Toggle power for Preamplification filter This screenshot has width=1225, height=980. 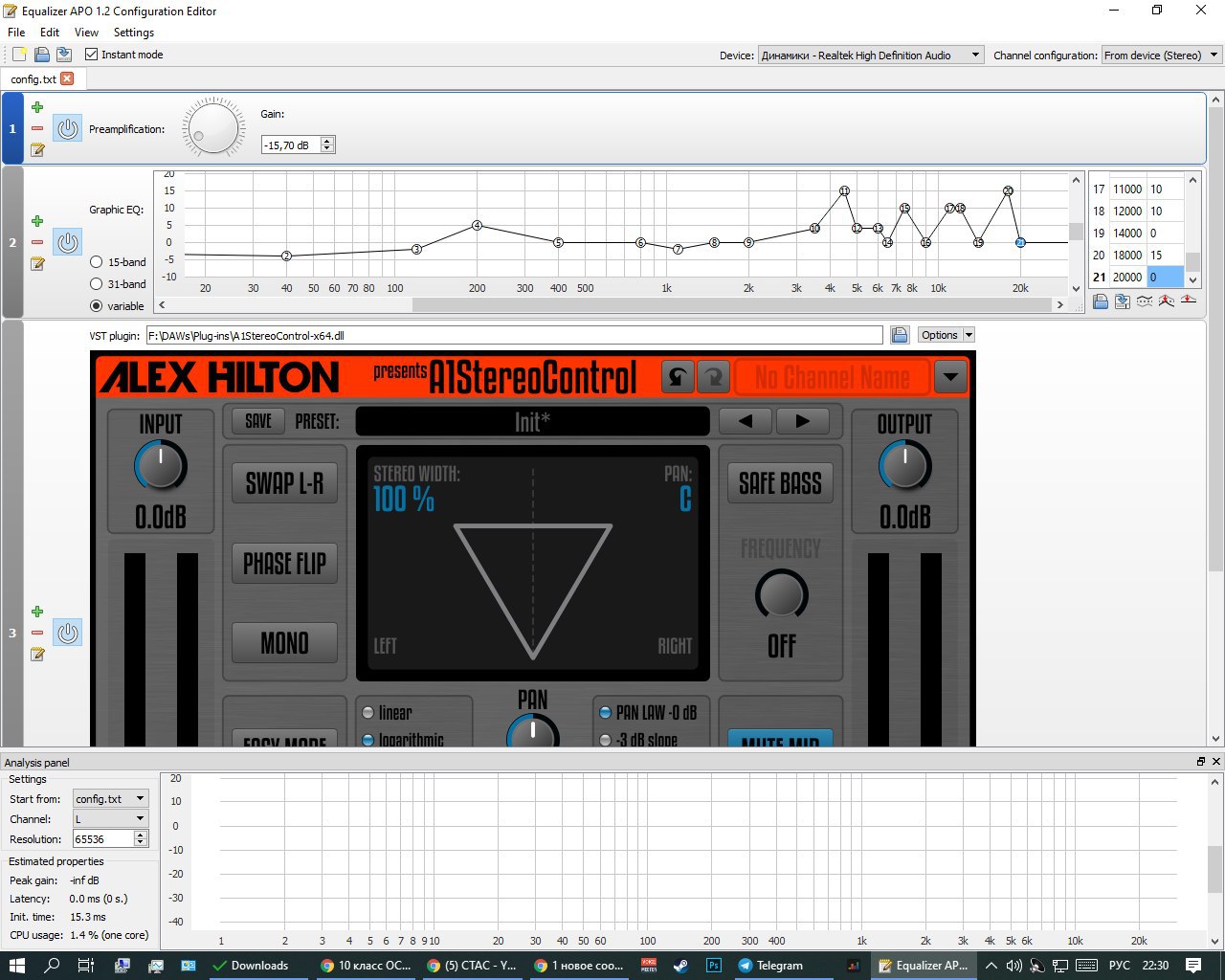coord(67,128)
